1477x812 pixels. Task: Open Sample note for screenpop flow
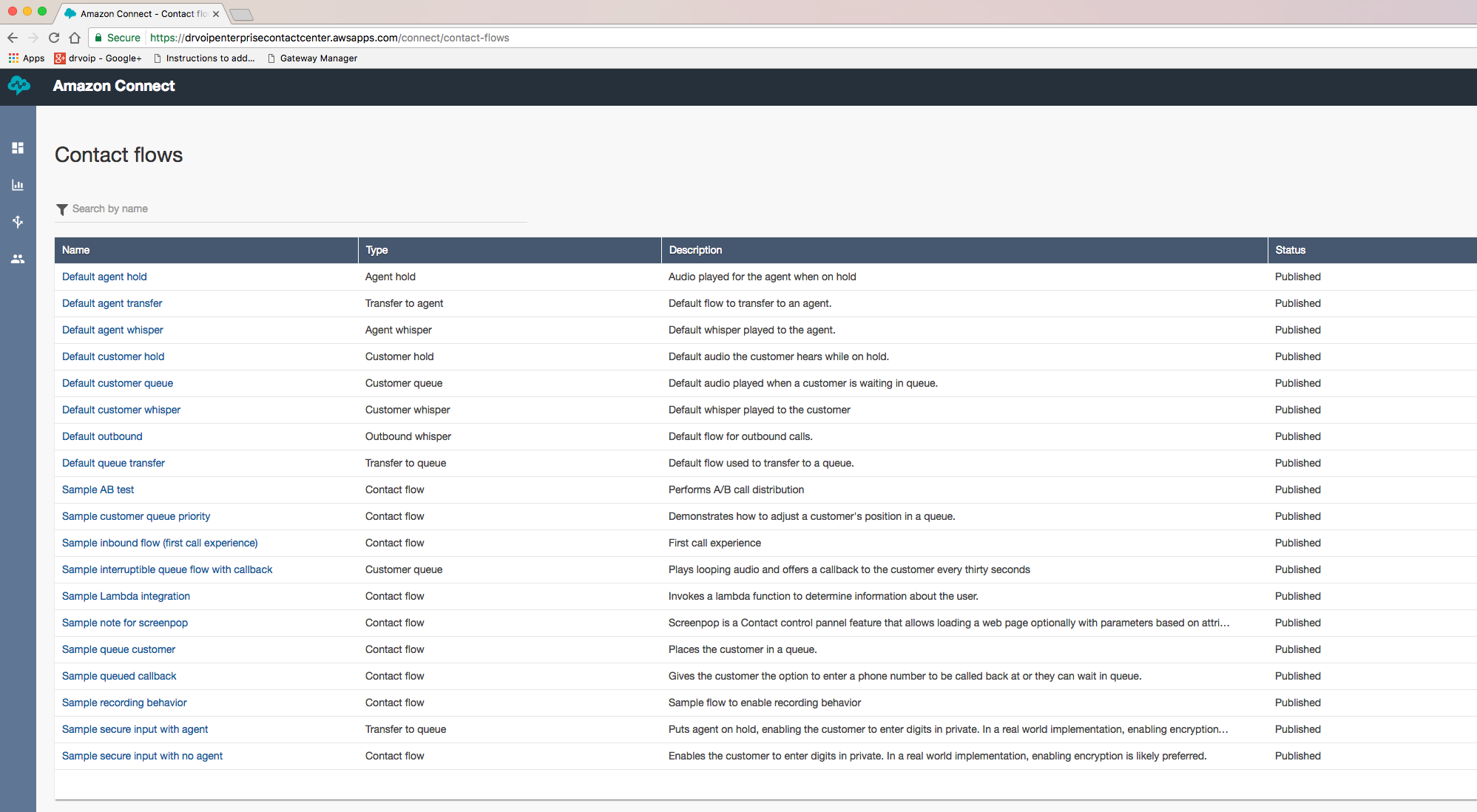click(125, 623)
